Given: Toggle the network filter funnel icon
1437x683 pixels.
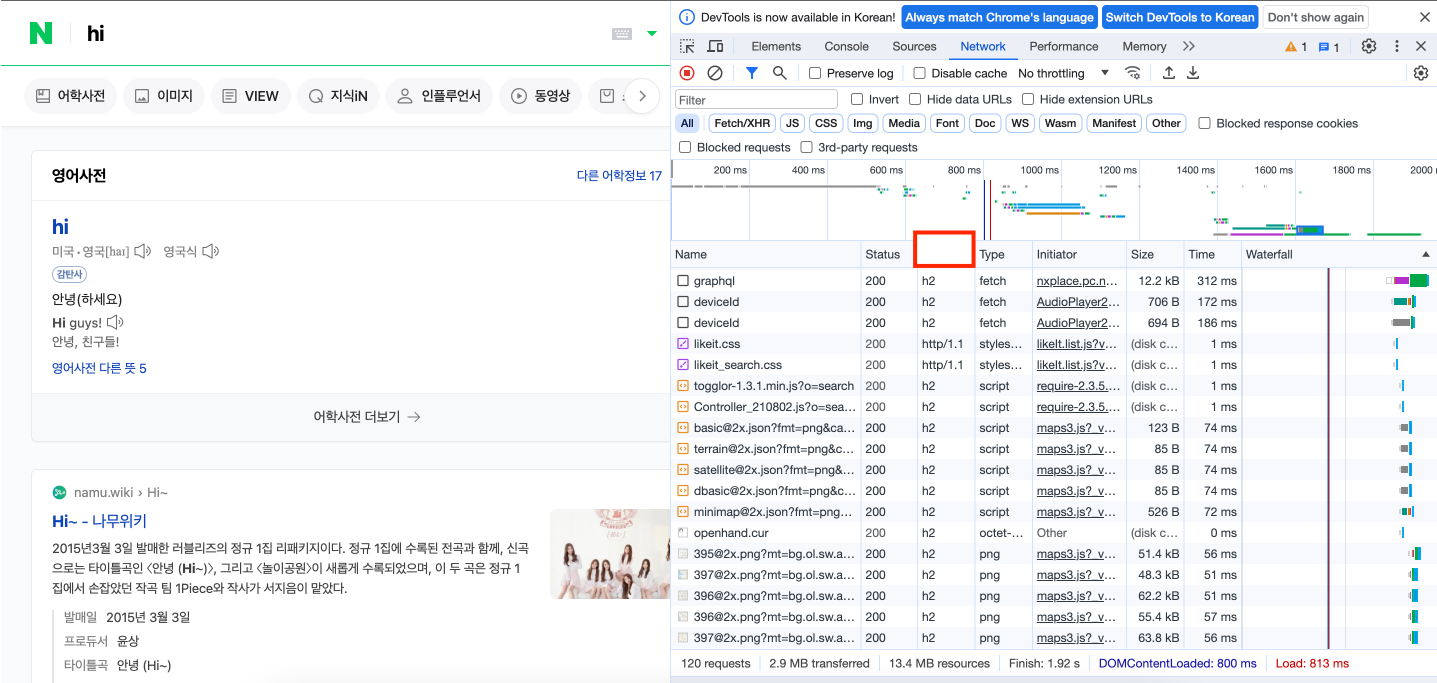Looking at the screenshot, I should click(752, 73).
